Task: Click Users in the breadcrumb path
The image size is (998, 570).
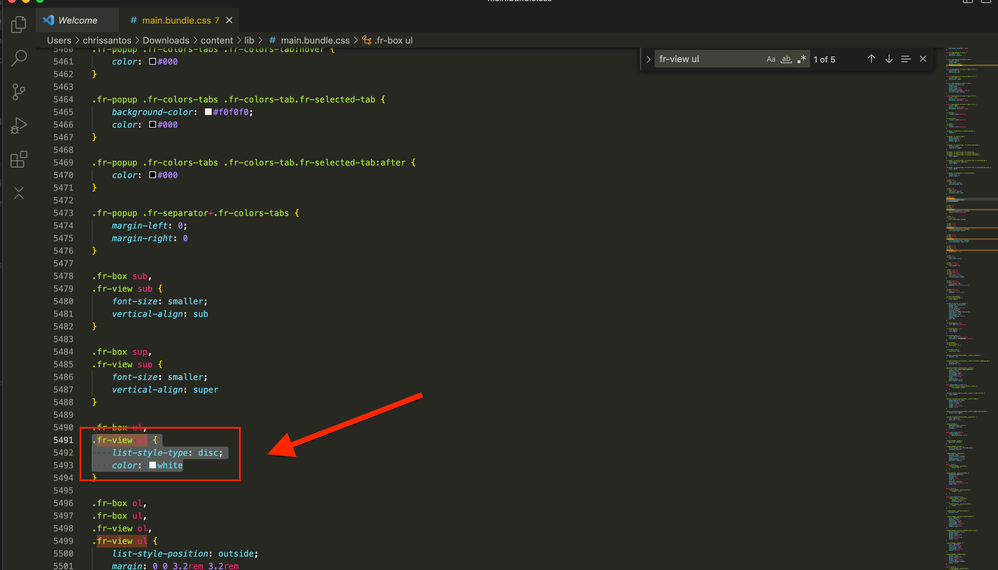Action: [59, 40]
